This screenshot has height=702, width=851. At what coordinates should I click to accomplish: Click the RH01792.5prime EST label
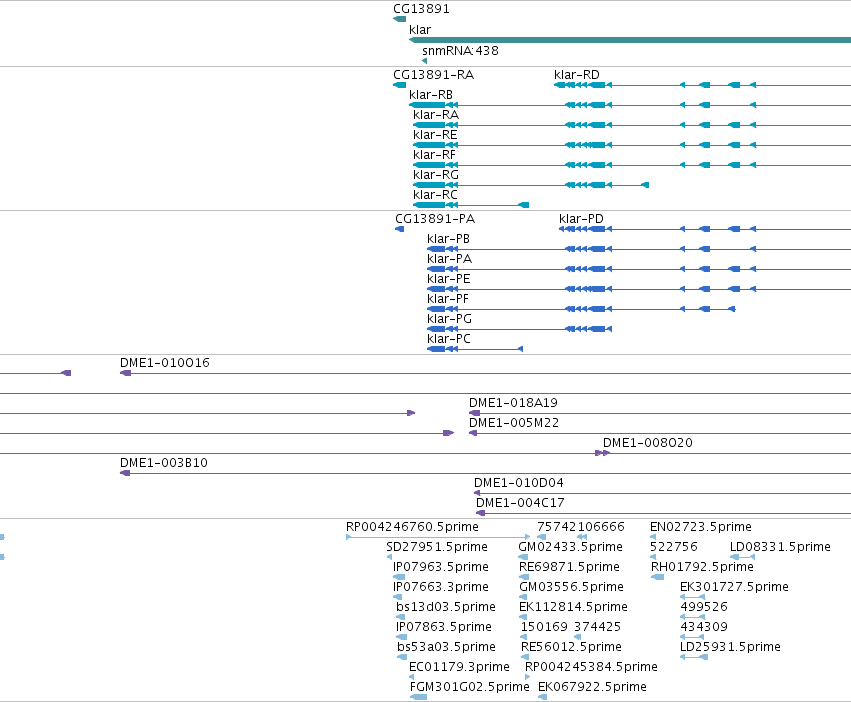coord(702,567)
